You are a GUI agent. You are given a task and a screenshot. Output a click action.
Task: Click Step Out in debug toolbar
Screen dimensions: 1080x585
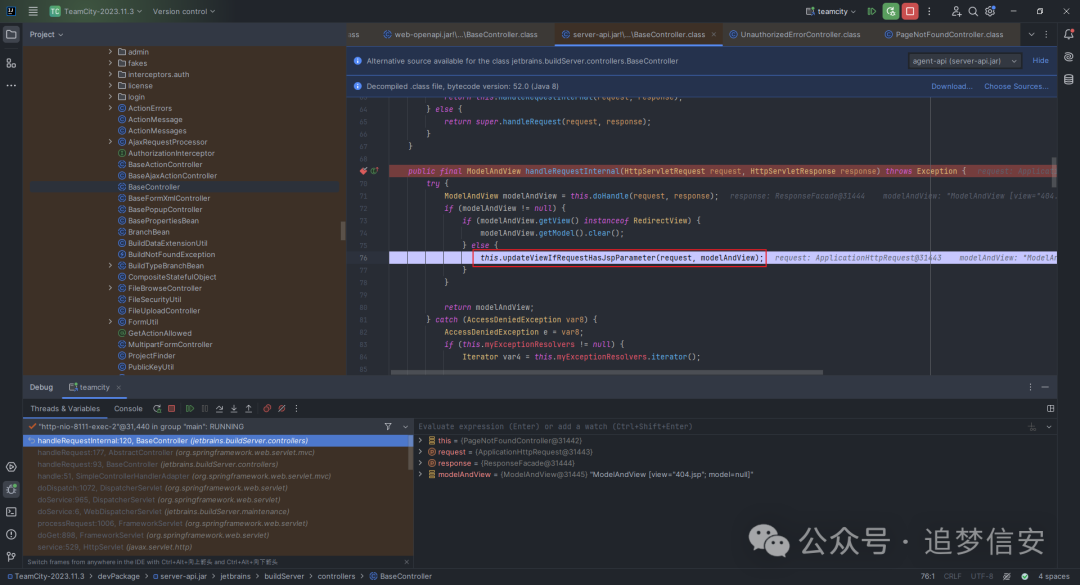pos(249,409)
